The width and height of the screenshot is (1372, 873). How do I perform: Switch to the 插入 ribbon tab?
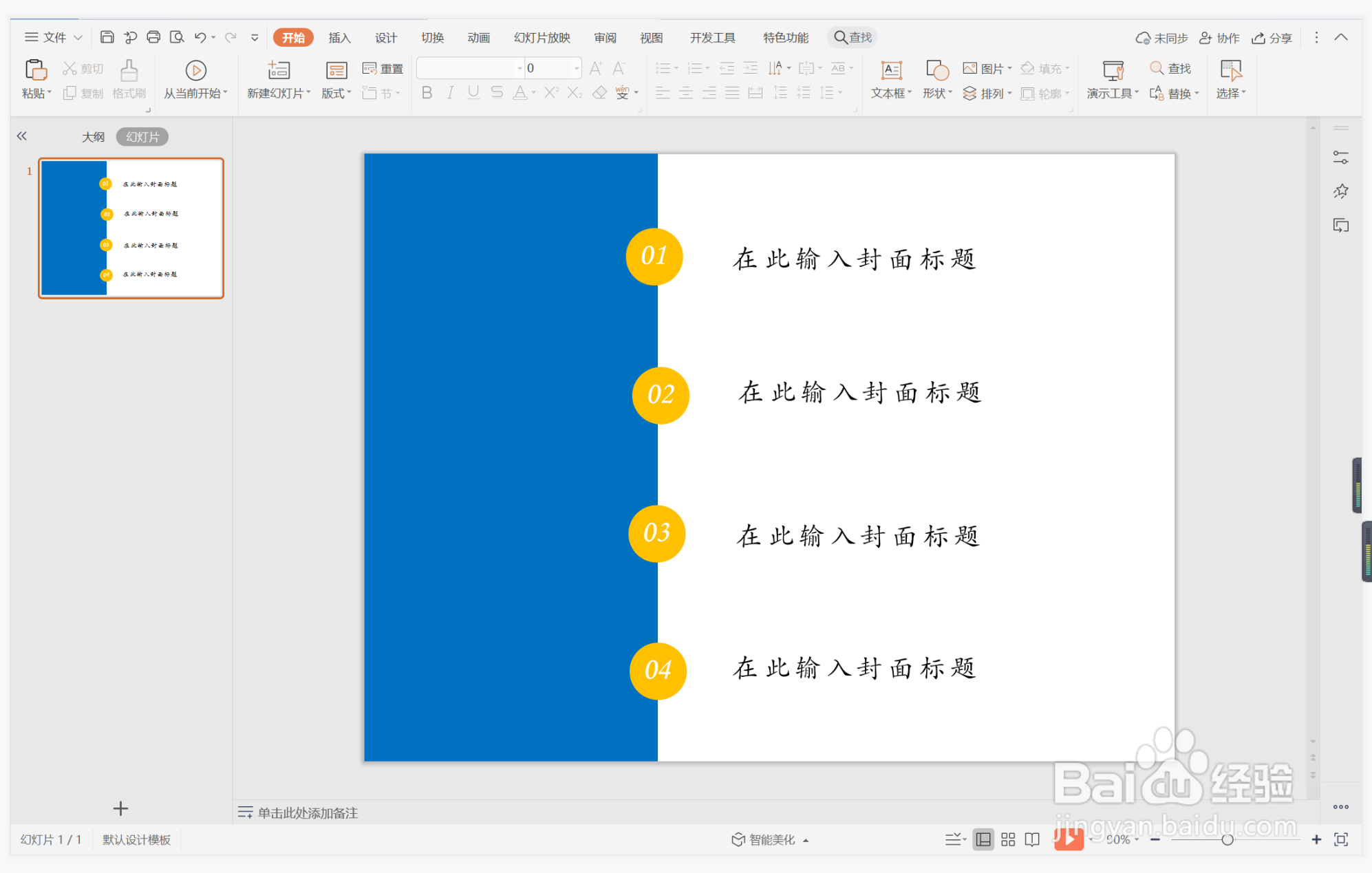tap(339, 37)
